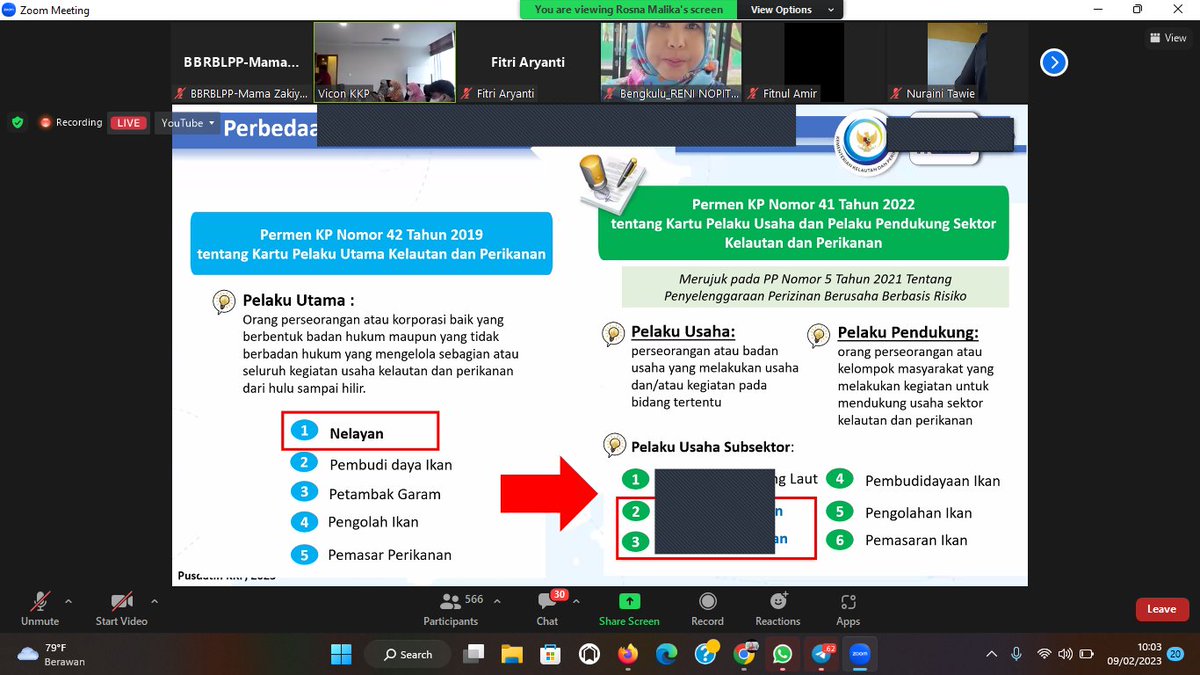1200x675 pixels.
Task: Open the YouTube live stream dropdown
Action: click(x=188, y=123)
